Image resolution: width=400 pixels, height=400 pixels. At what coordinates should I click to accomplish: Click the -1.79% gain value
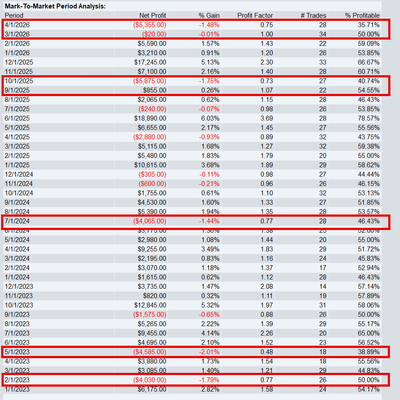coord(209,380)
